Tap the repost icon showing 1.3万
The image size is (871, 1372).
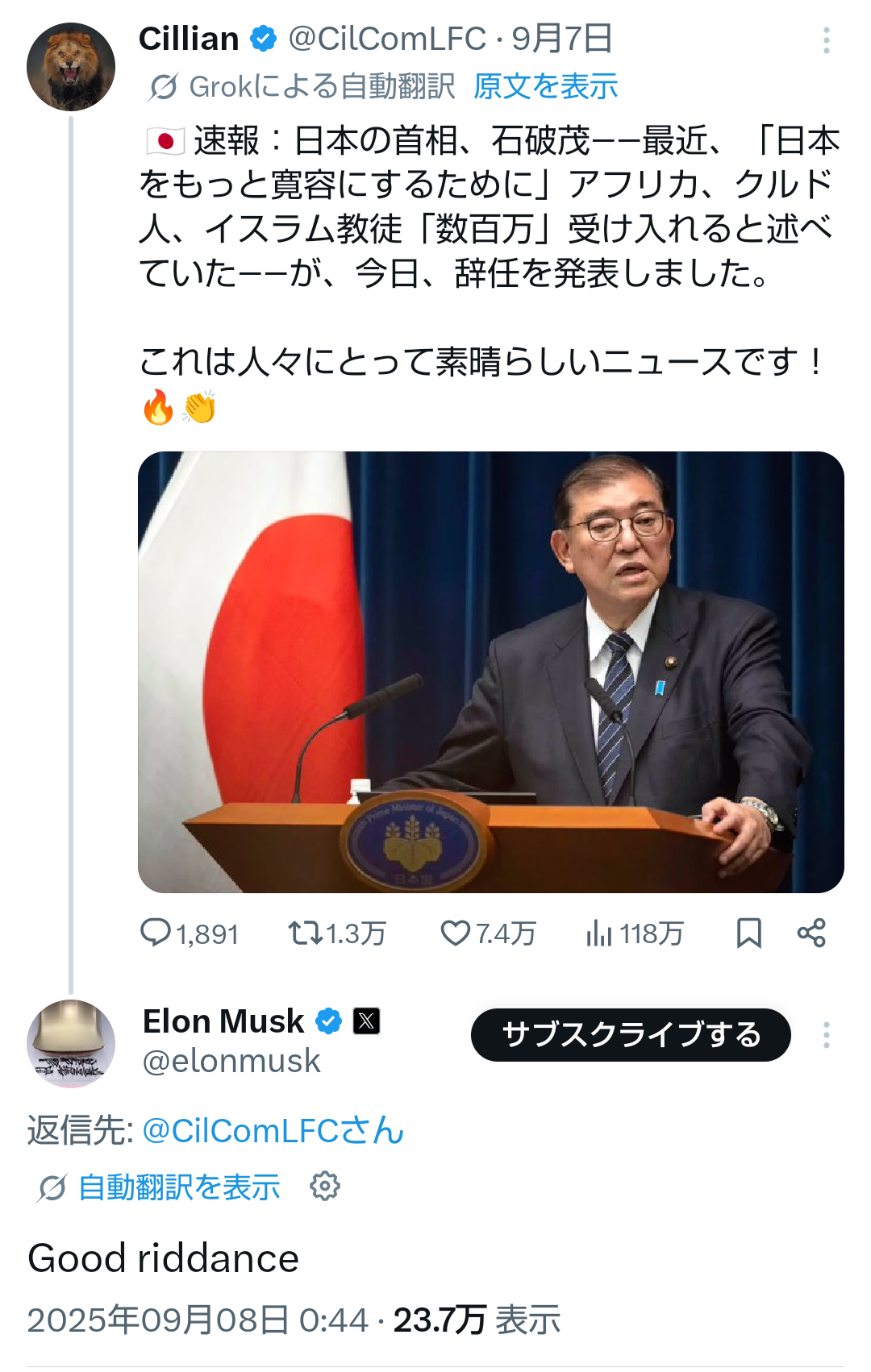(306, 933)
